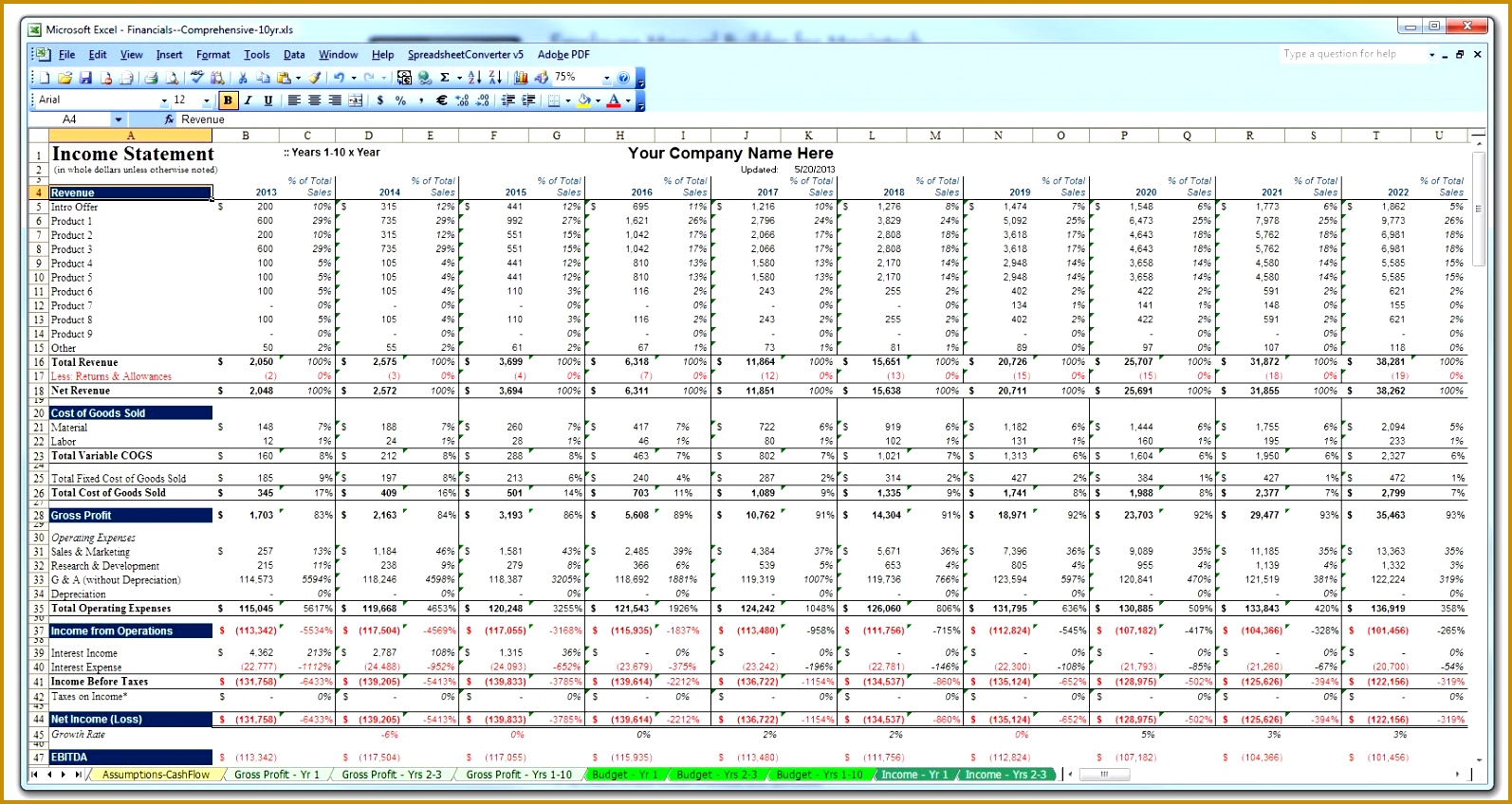Switch to Assumptions-CashFlow sheet tab
Image resolution: width=1512 pixels, height=804 pixels.
tap(156, 775)
